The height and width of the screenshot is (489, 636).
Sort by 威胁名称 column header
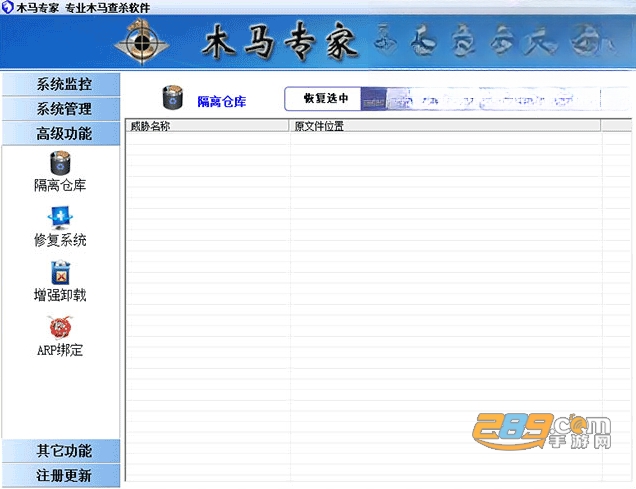coord(207,126)
